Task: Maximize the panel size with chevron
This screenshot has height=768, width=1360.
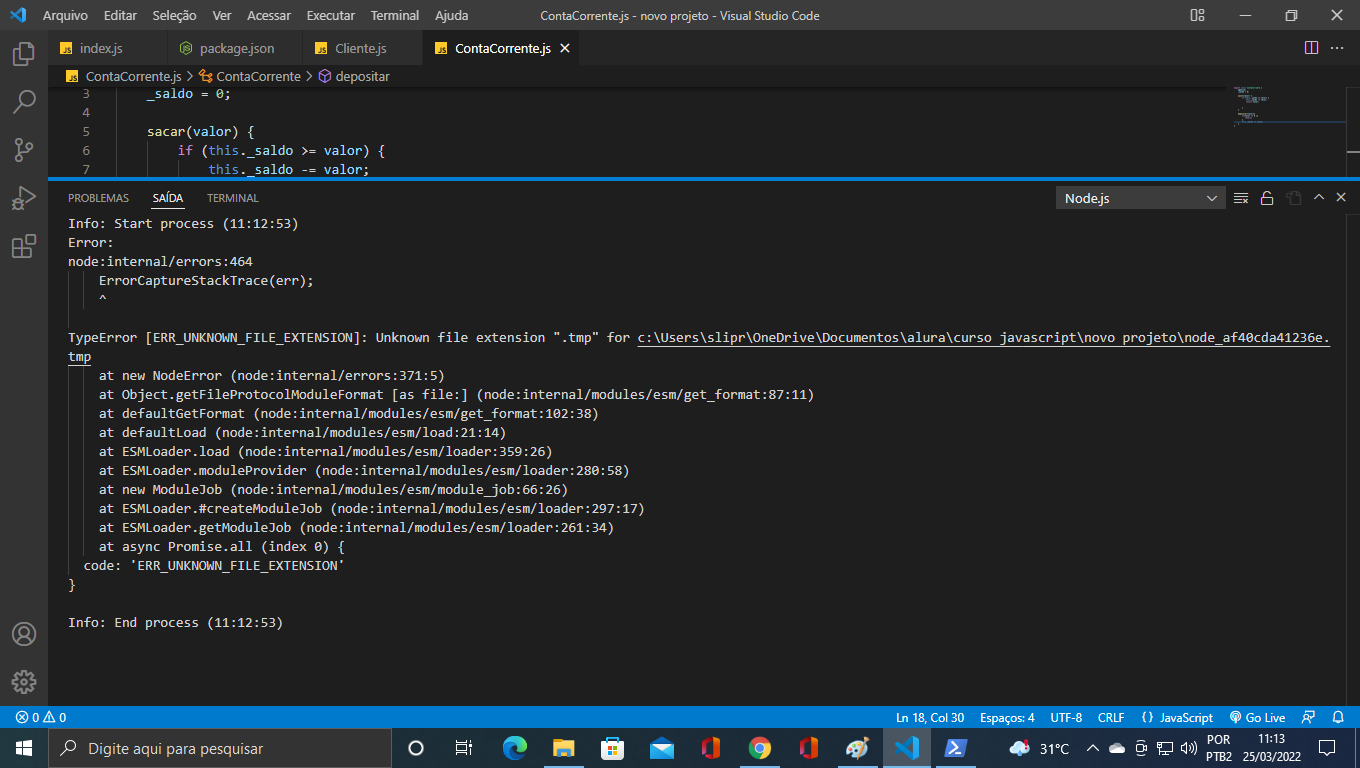Action: point(1319,198)
